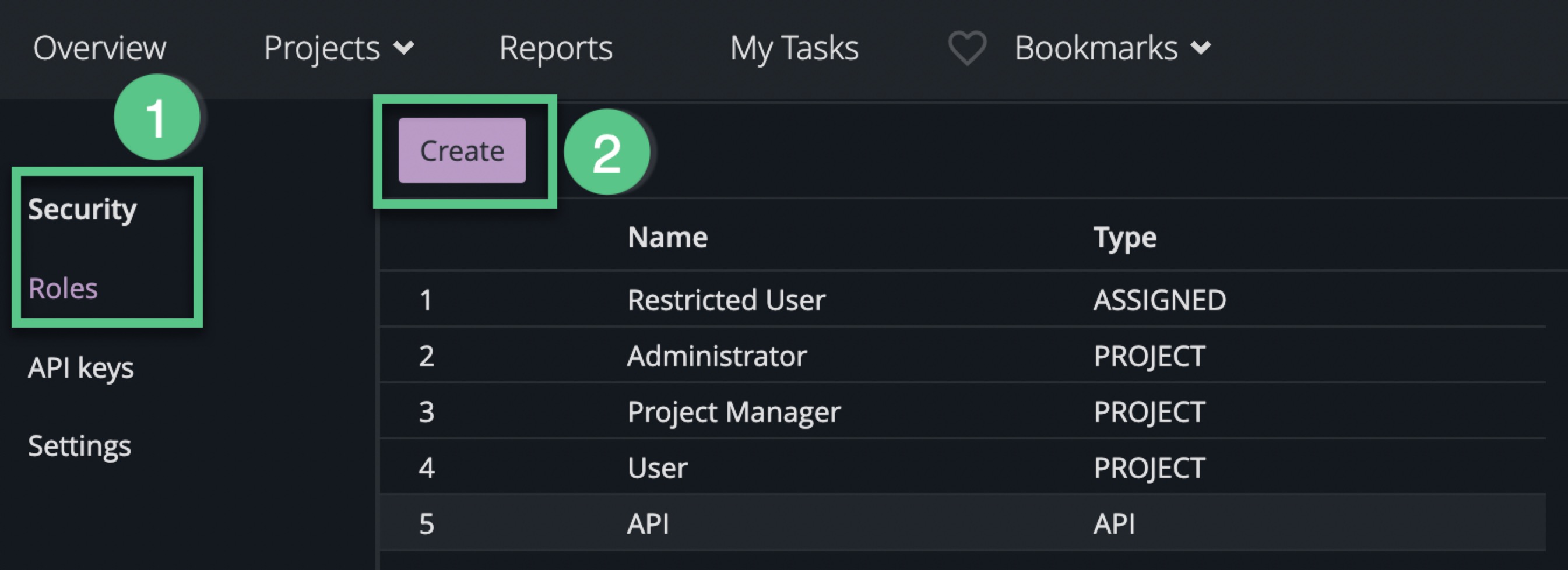The width and height of the screenshot is (1568, 570).
Task: Click row number 3 for Project Manager
Action: pyautogui.click(x=426, y=412)
